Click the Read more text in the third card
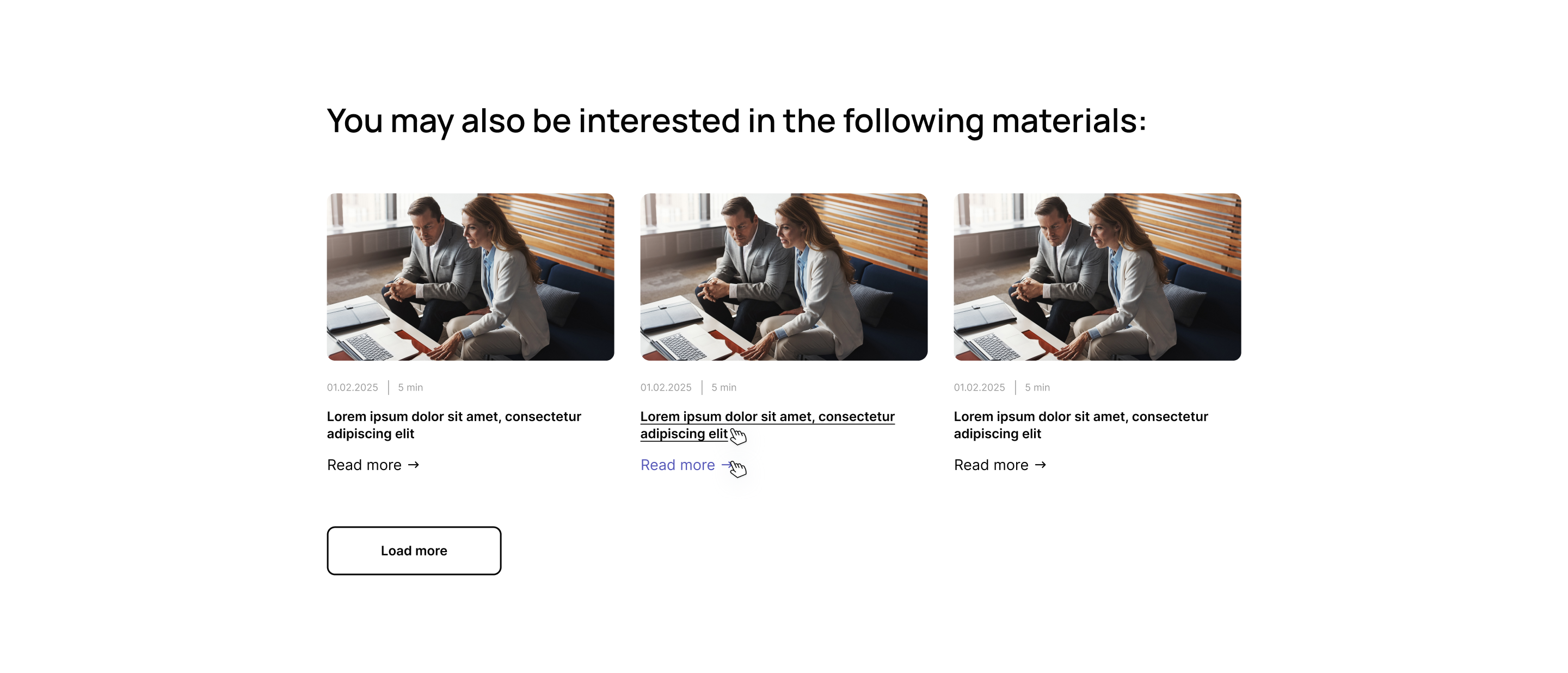The width and height of the screenshot is (1568, 673). click(x=991, y=465)
